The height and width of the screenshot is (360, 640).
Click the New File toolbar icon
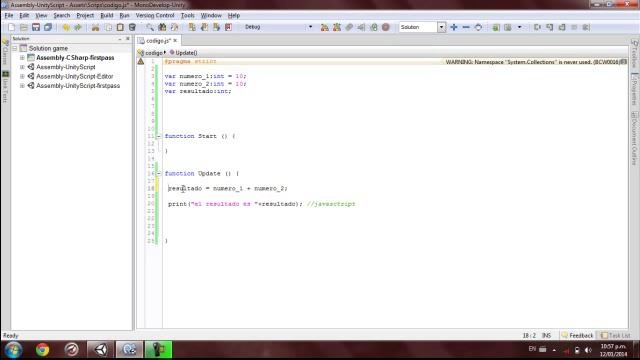(x=11, y=27)
